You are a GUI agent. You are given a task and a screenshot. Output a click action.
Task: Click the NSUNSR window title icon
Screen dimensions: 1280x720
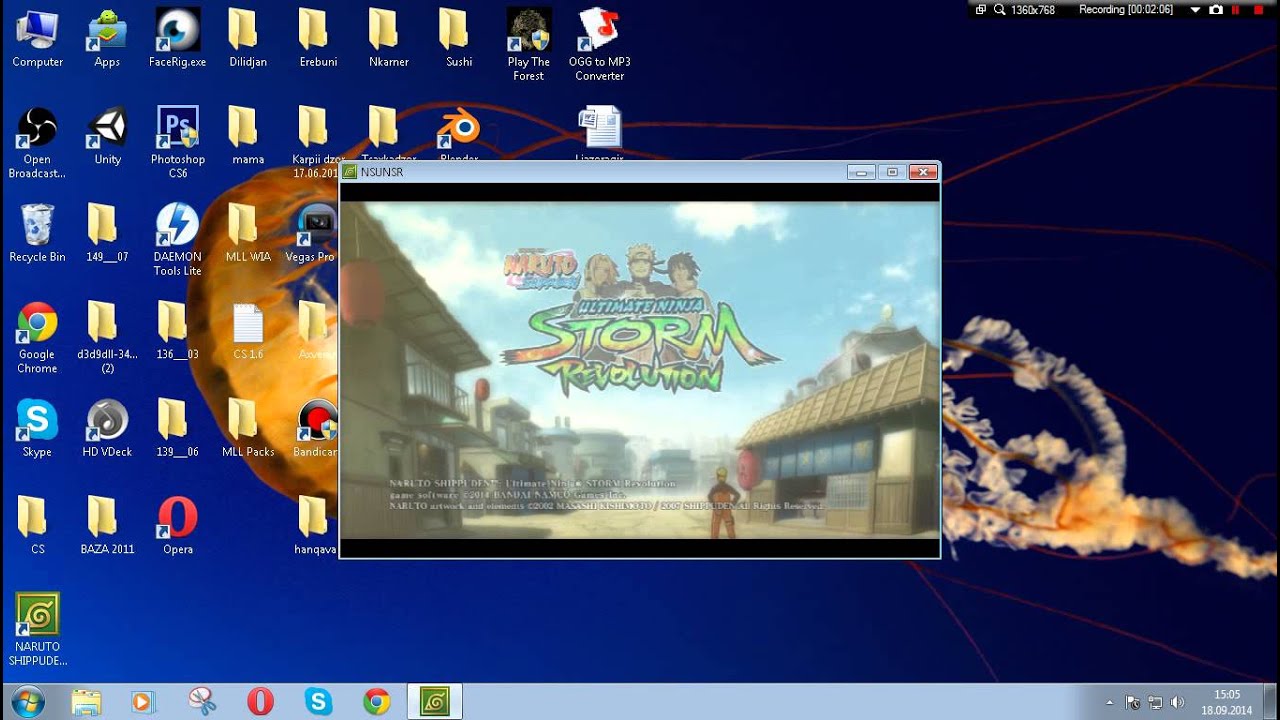pos(350,172)
